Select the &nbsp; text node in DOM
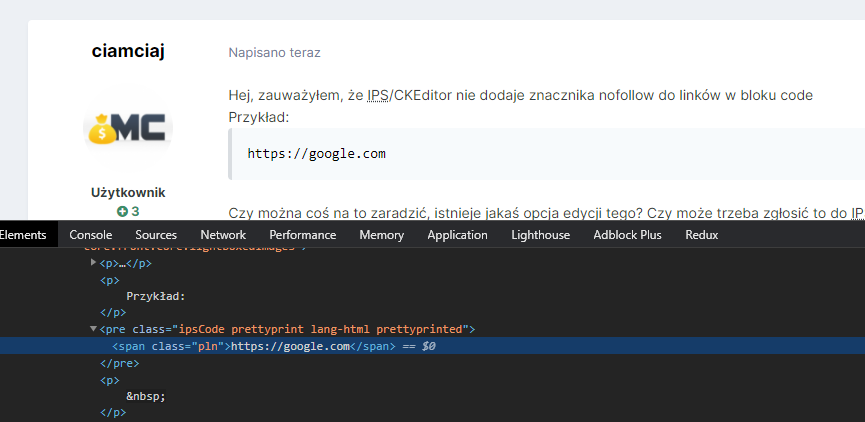865x422 pixels. coord(145,396)
